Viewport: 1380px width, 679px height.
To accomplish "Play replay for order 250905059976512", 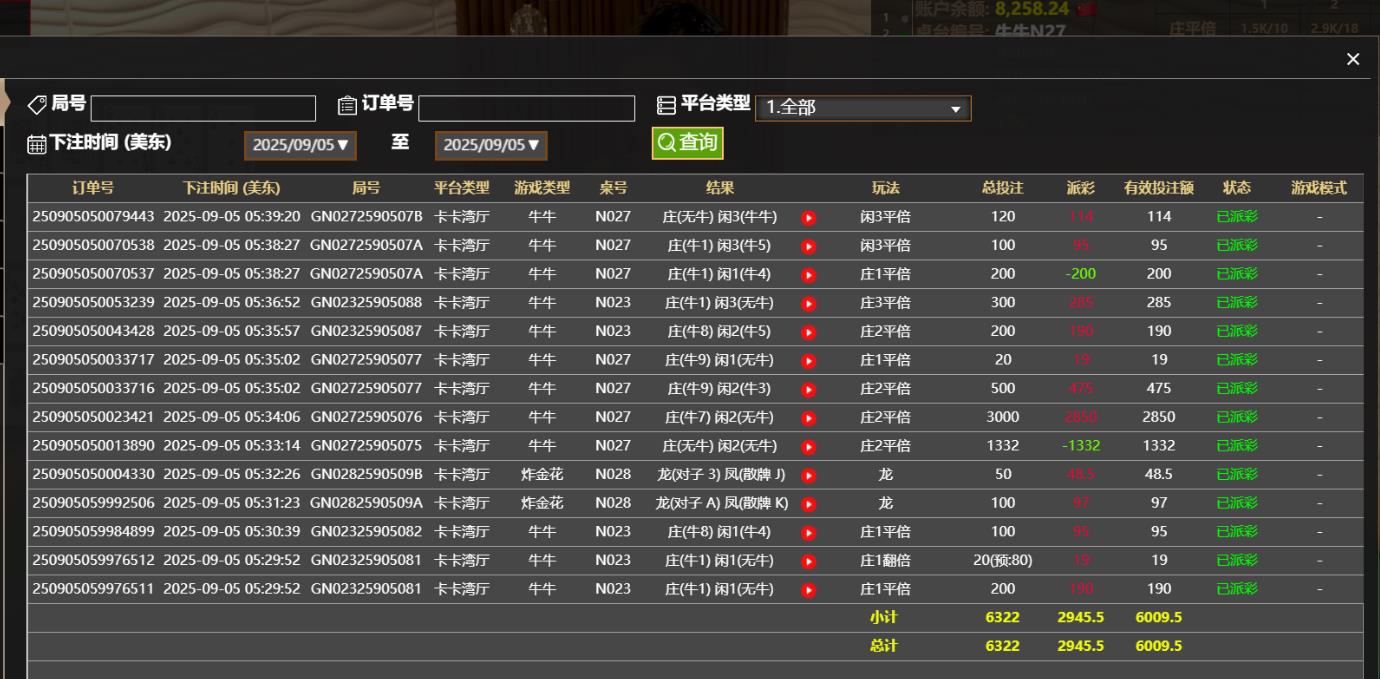I will pos(808,561).
